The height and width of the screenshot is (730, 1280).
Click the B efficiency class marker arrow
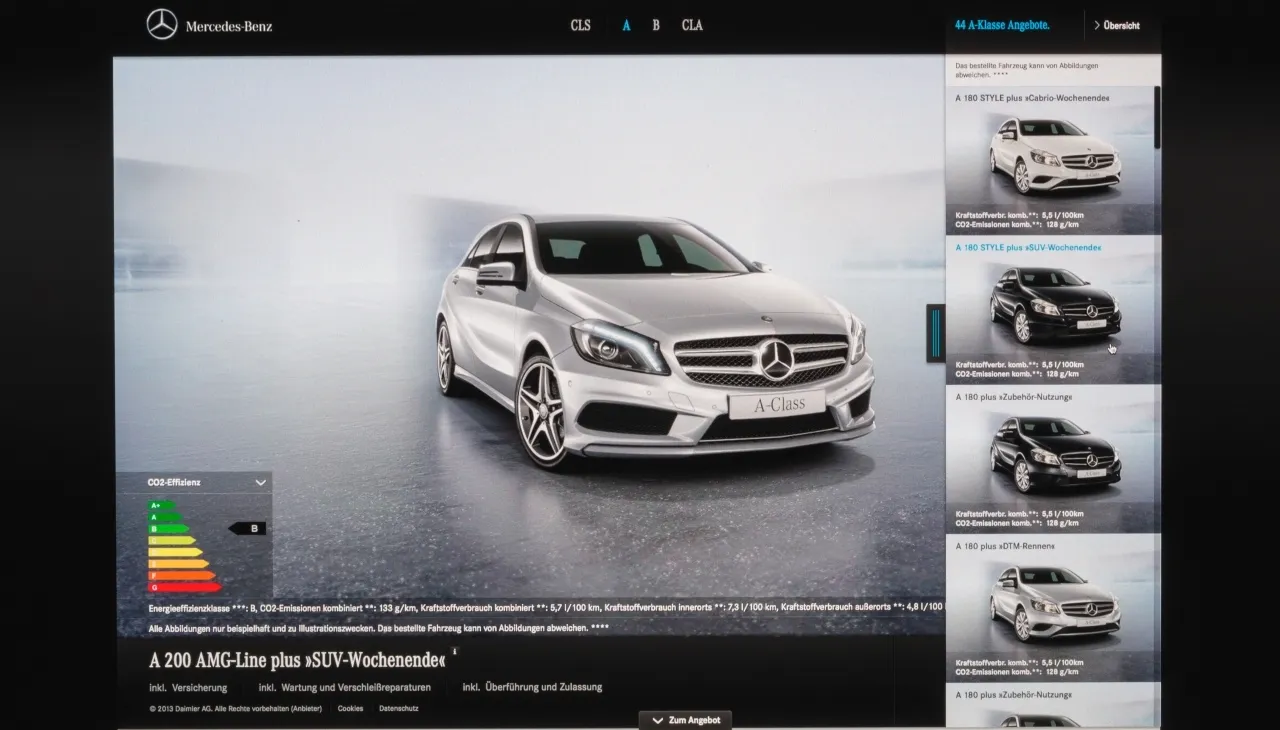tap(247, 528)
